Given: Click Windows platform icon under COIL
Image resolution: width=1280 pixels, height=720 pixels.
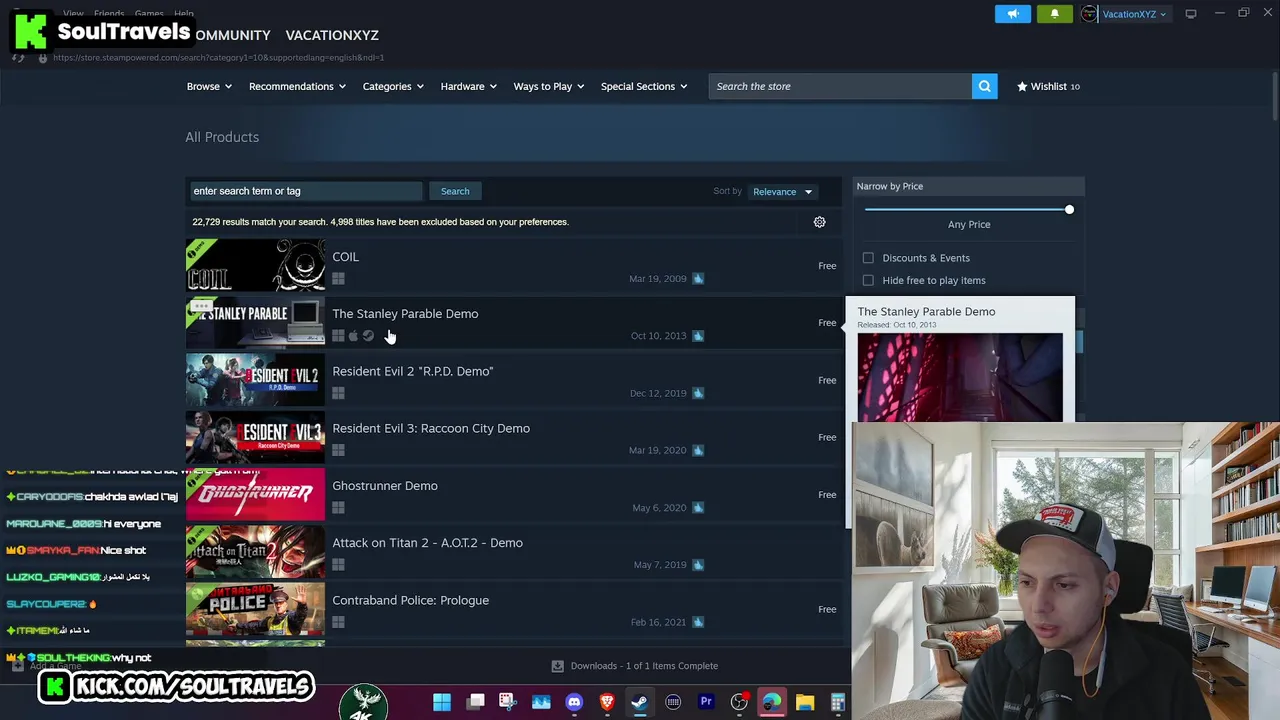Looking at the screenshot, I should pyautogui.click(x=338, y=279).
